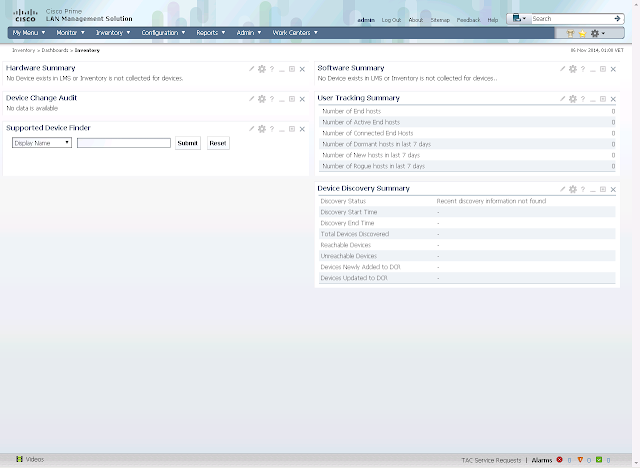This screenshot has width=640, height=468.
Task: Click the Supported Device Finder text field
Action: pos(123,143)
